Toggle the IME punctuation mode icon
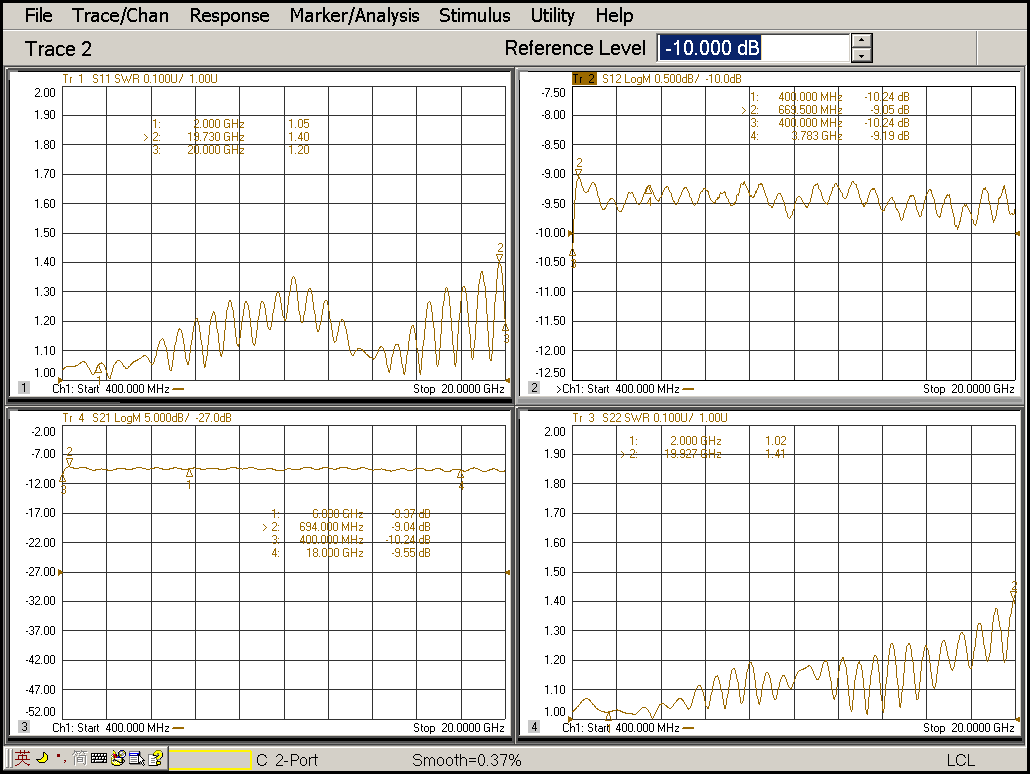Screen dimensions: 1030x774 60,758
